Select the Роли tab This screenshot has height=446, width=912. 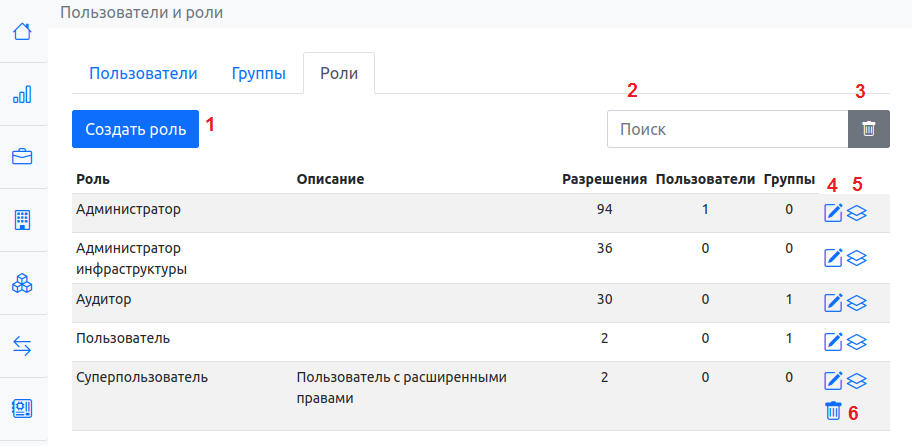339,73
